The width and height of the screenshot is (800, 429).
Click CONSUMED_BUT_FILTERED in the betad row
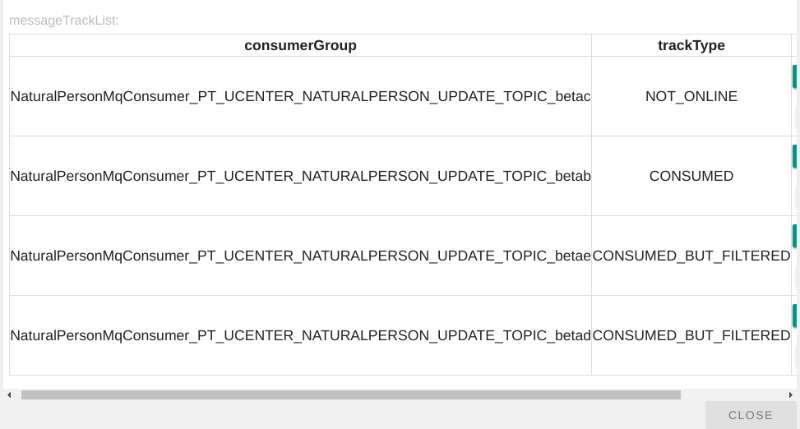(x=691, y=336)
